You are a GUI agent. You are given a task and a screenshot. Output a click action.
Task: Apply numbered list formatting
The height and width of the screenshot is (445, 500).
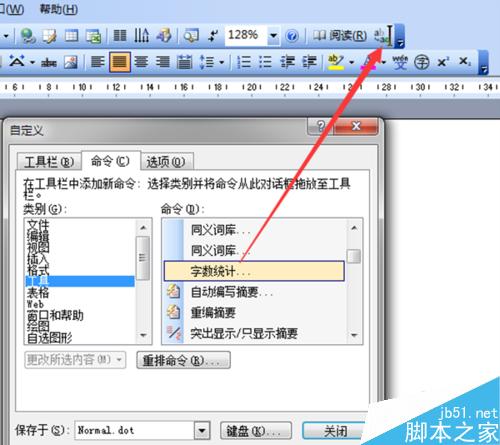tap(244, 62)
